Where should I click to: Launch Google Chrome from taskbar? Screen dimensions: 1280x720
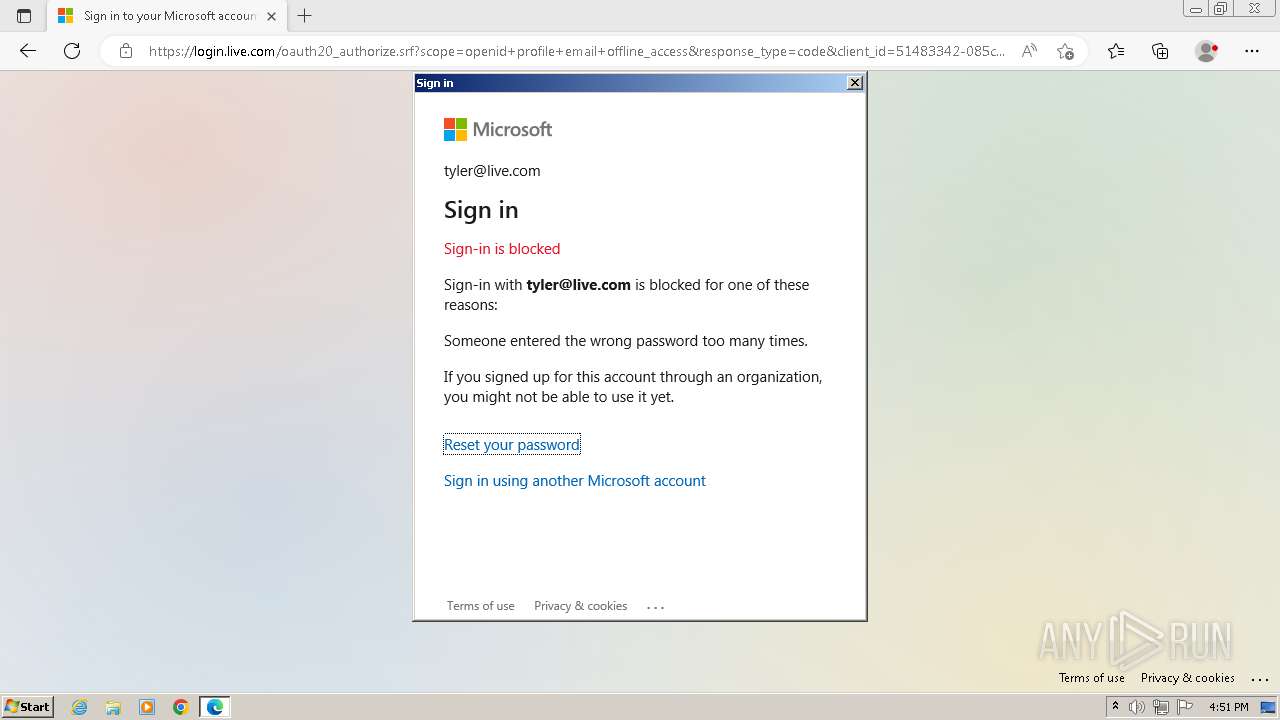point(181,707)
